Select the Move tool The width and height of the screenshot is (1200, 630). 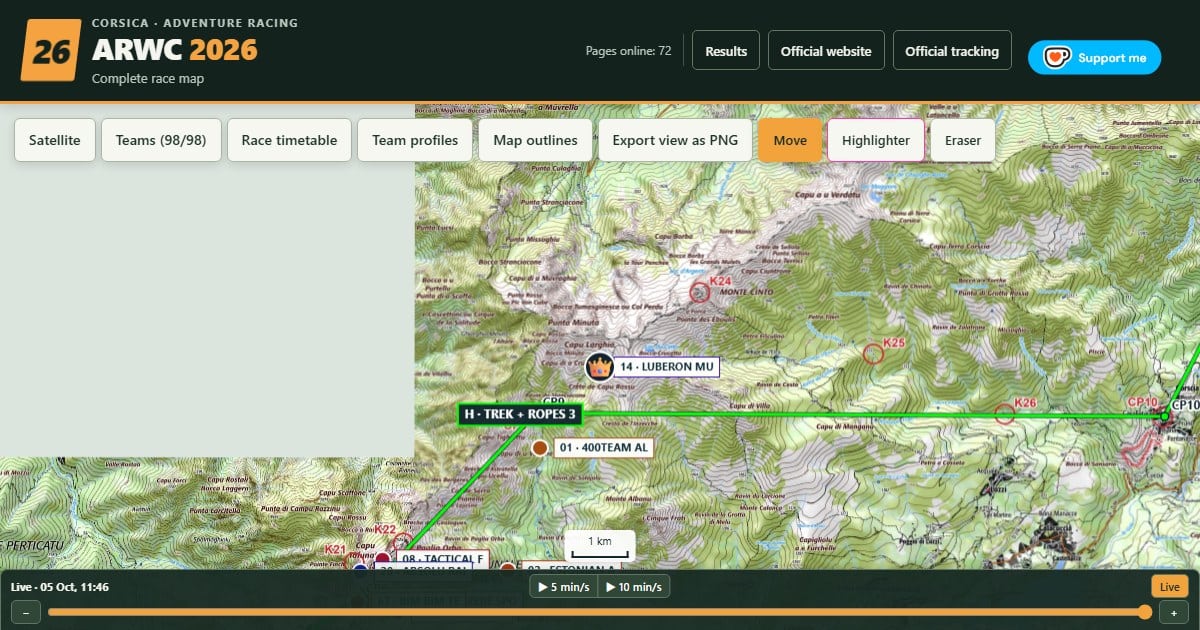tap(790, 140)
